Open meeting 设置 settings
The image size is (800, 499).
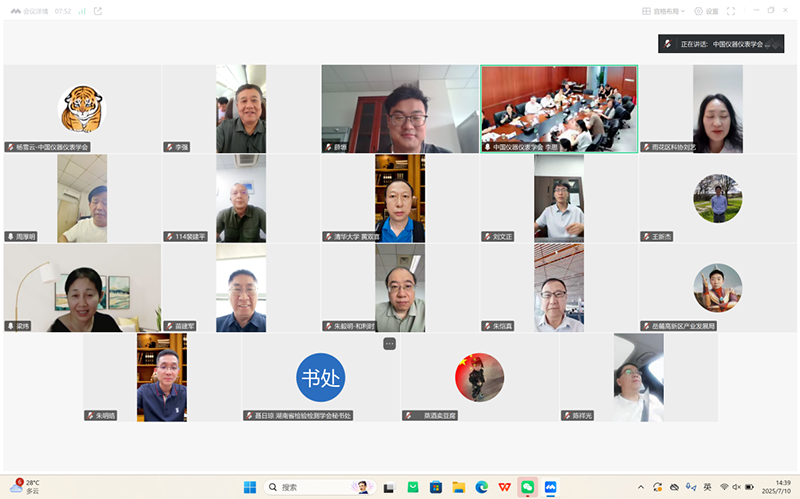[707, 11]
